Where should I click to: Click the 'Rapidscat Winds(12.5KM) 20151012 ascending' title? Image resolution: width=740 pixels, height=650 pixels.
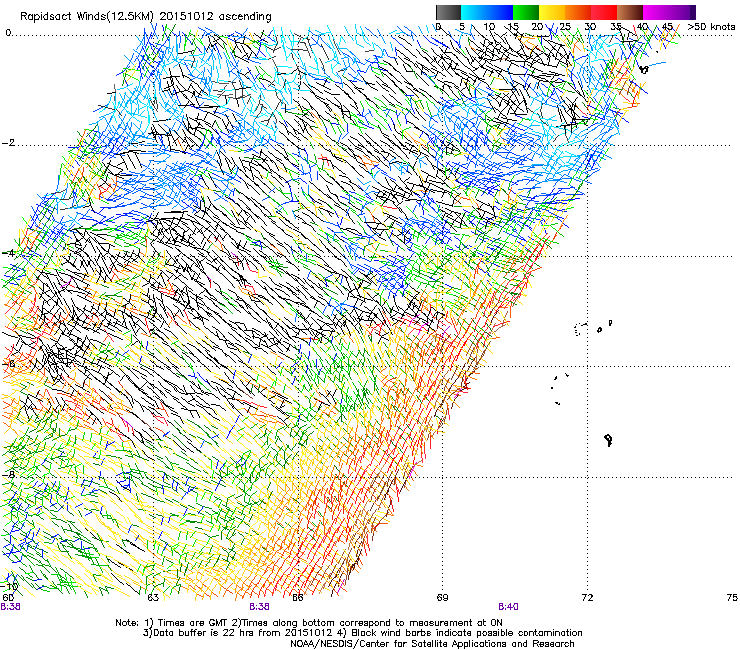(x=146, y=17)
